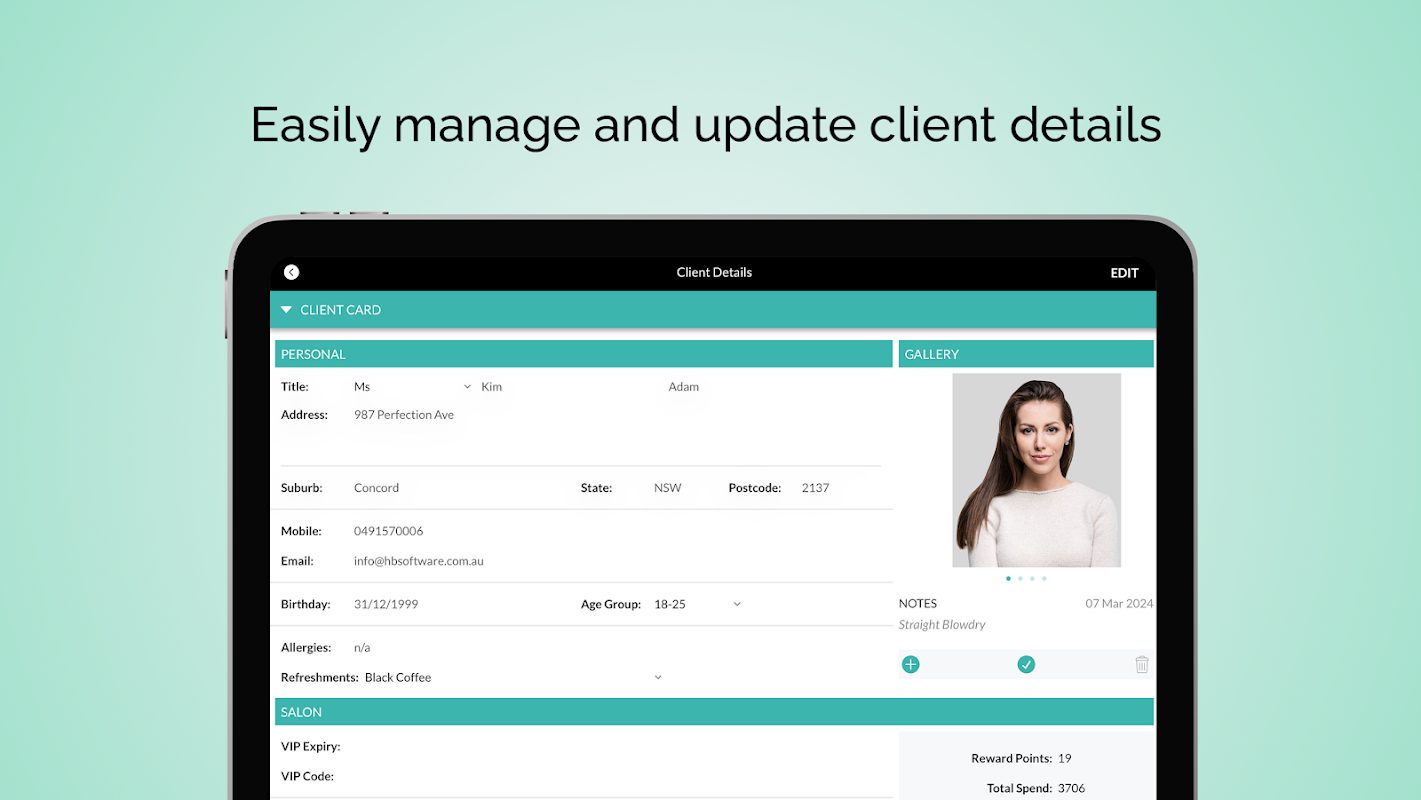
Task: Click the Suburb value Concord
Action: 376,488
